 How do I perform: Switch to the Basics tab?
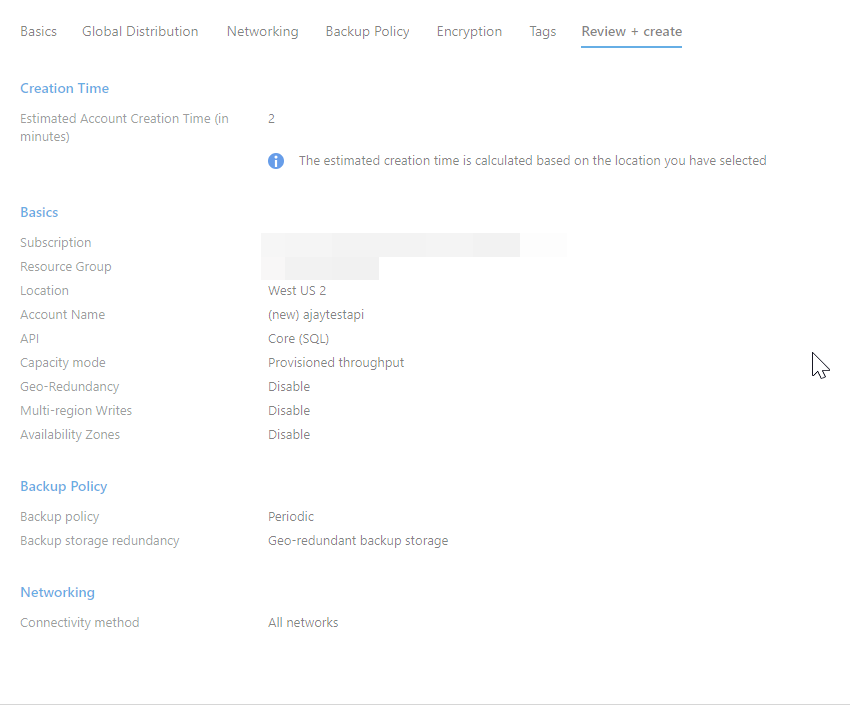38,31
